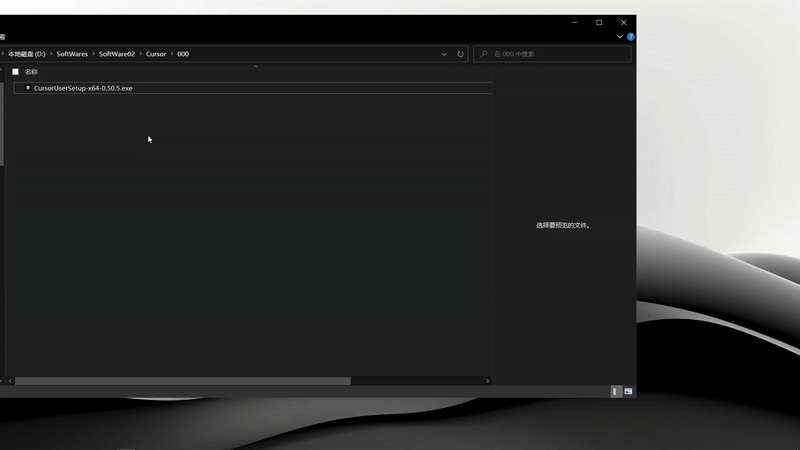Navigate to 本地磁盘 (D:) in breadcrumb

(x=27, y=54)
